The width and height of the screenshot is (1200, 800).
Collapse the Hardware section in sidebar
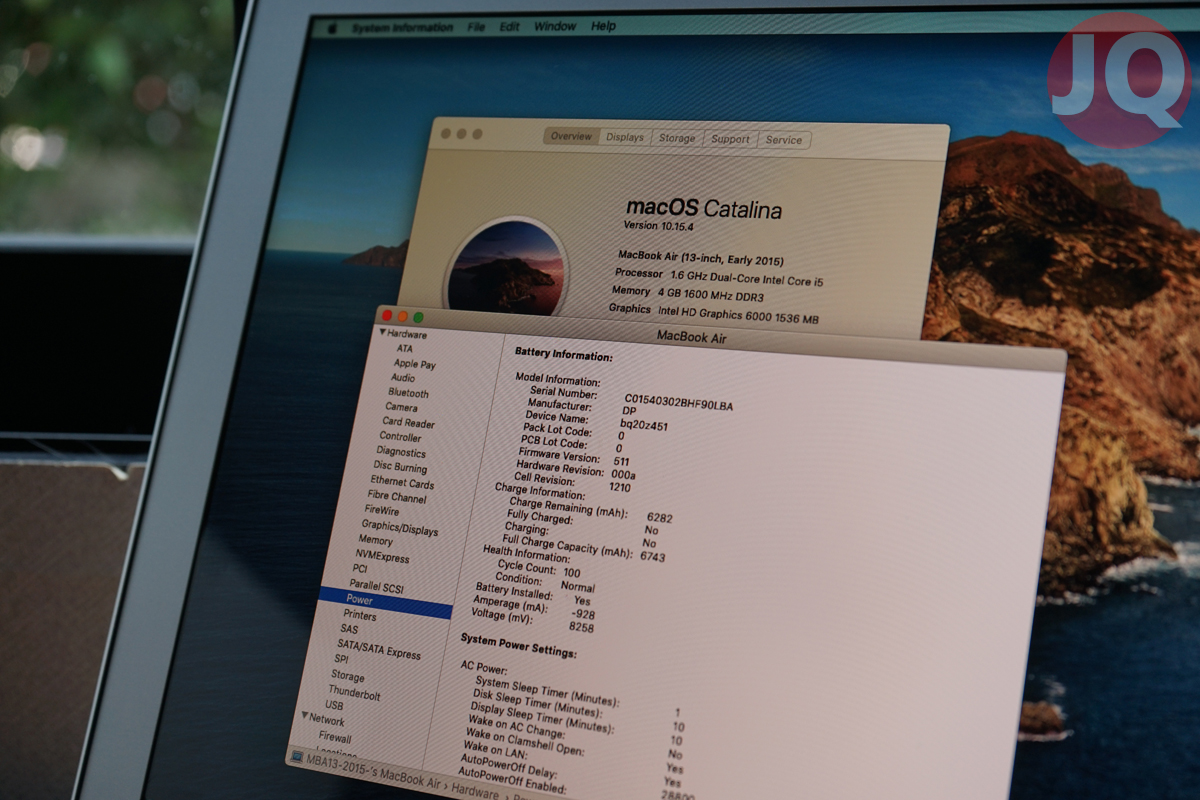(x=382, y=333)
